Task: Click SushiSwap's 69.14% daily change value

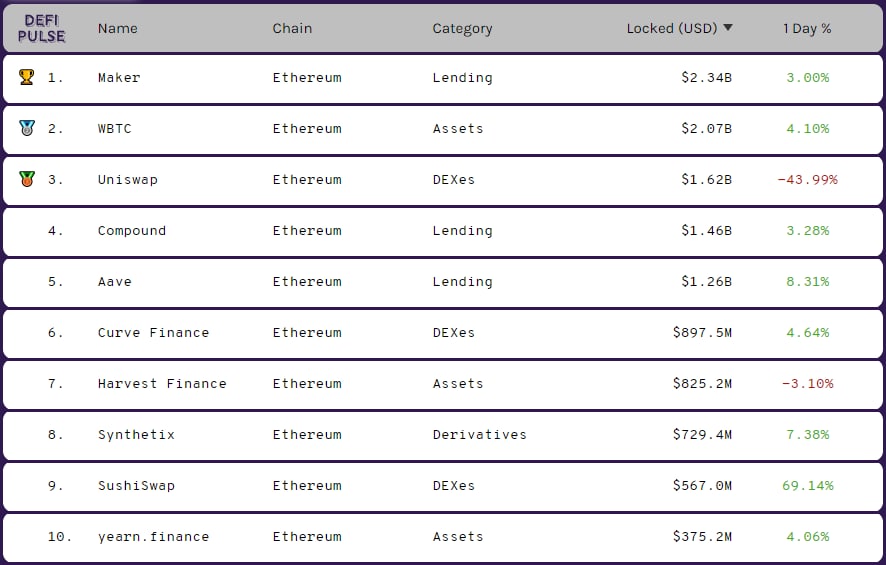Action: (807, 486)
